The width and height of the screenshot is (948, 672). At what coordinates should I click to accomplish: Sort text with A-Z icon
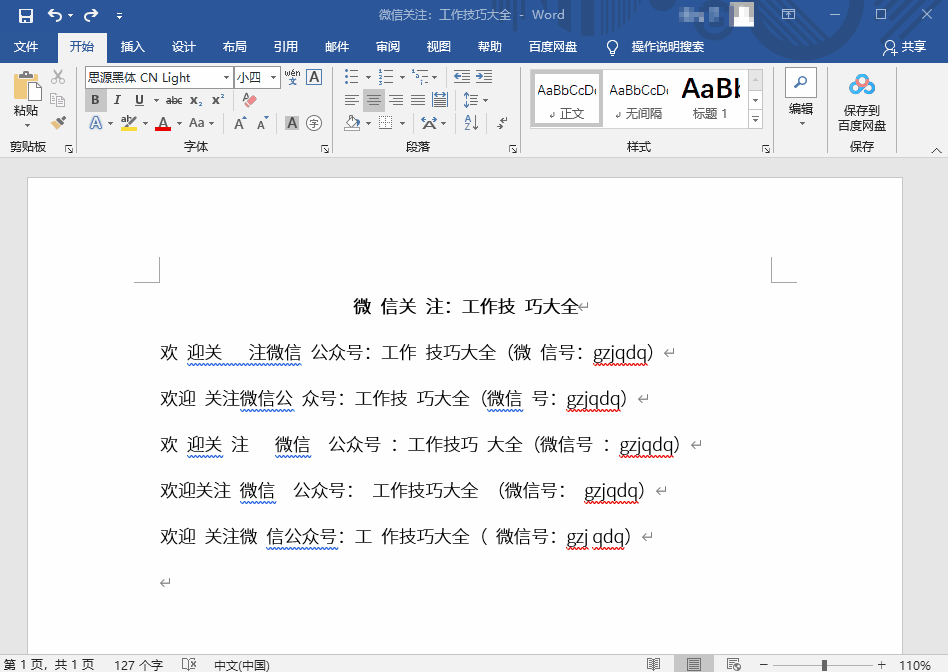coord(472,123)
